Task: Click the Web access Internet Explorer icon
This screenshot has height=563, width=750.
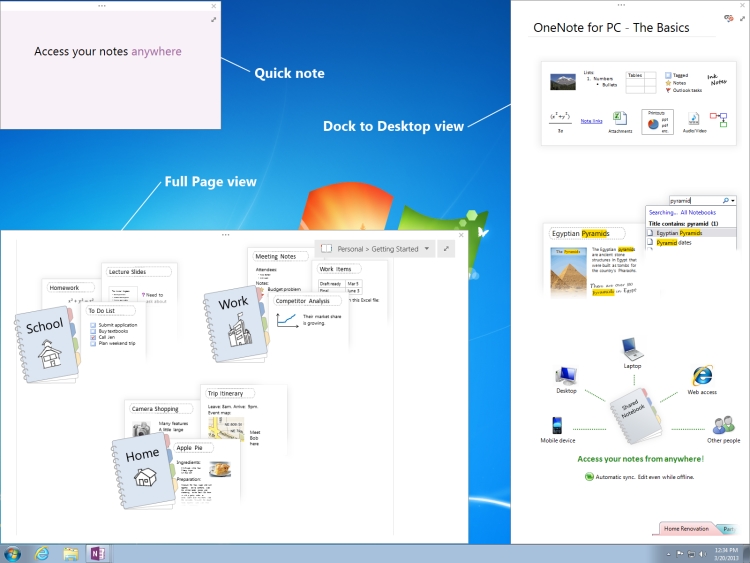Action: [x=702, y=376]
